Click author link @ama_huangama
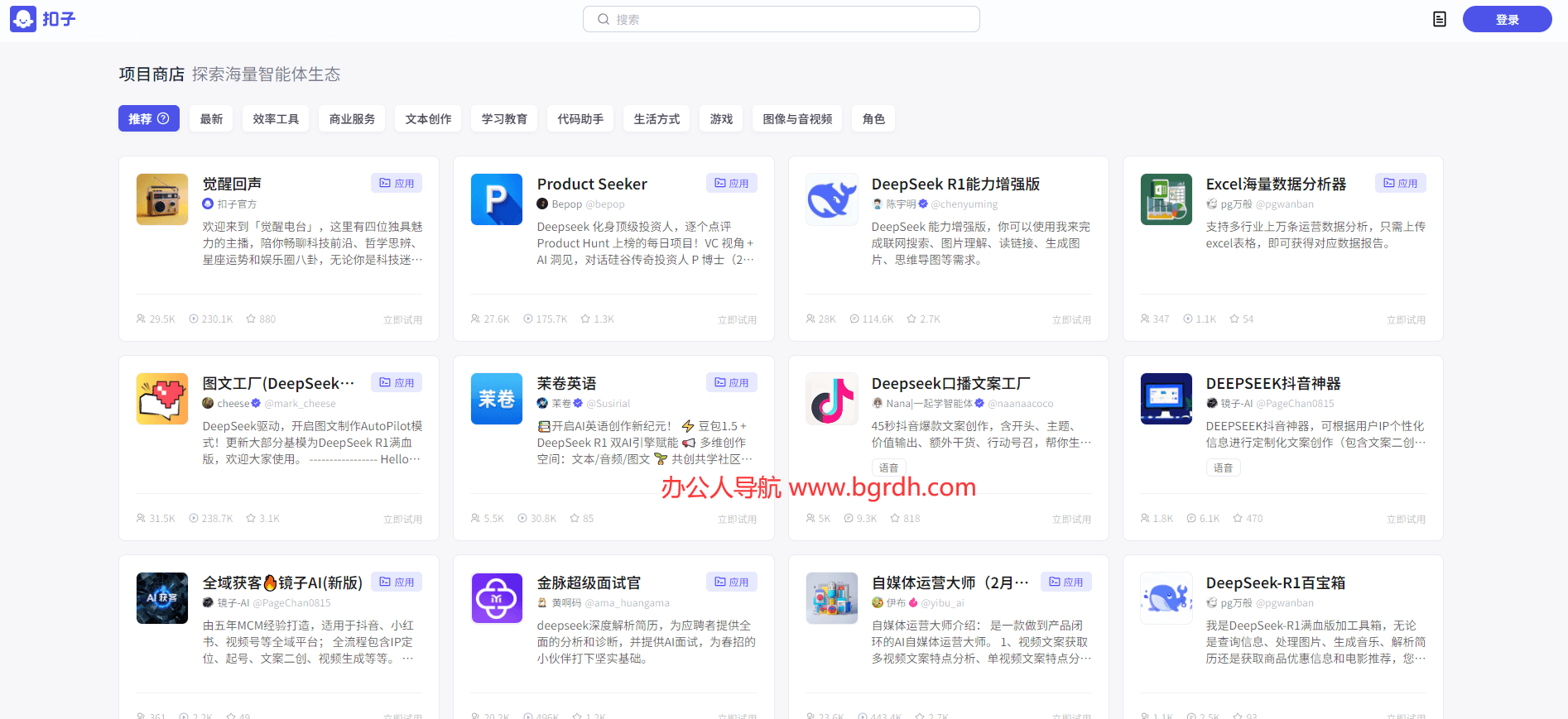1568x719 pixels. (628, 603)
